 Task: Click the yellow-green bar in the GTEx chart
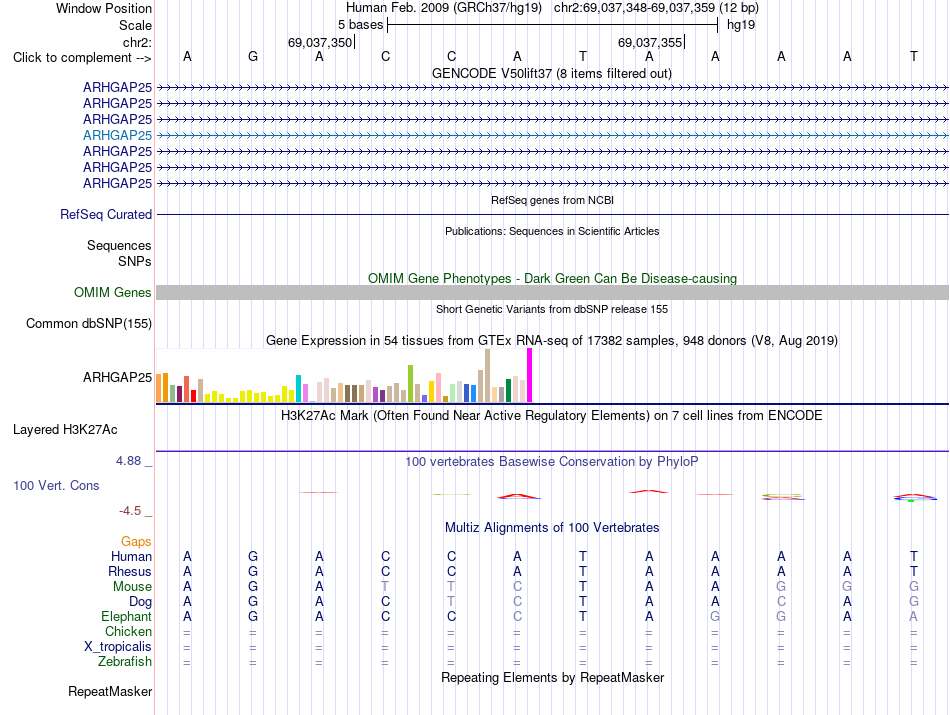point(410,384)
